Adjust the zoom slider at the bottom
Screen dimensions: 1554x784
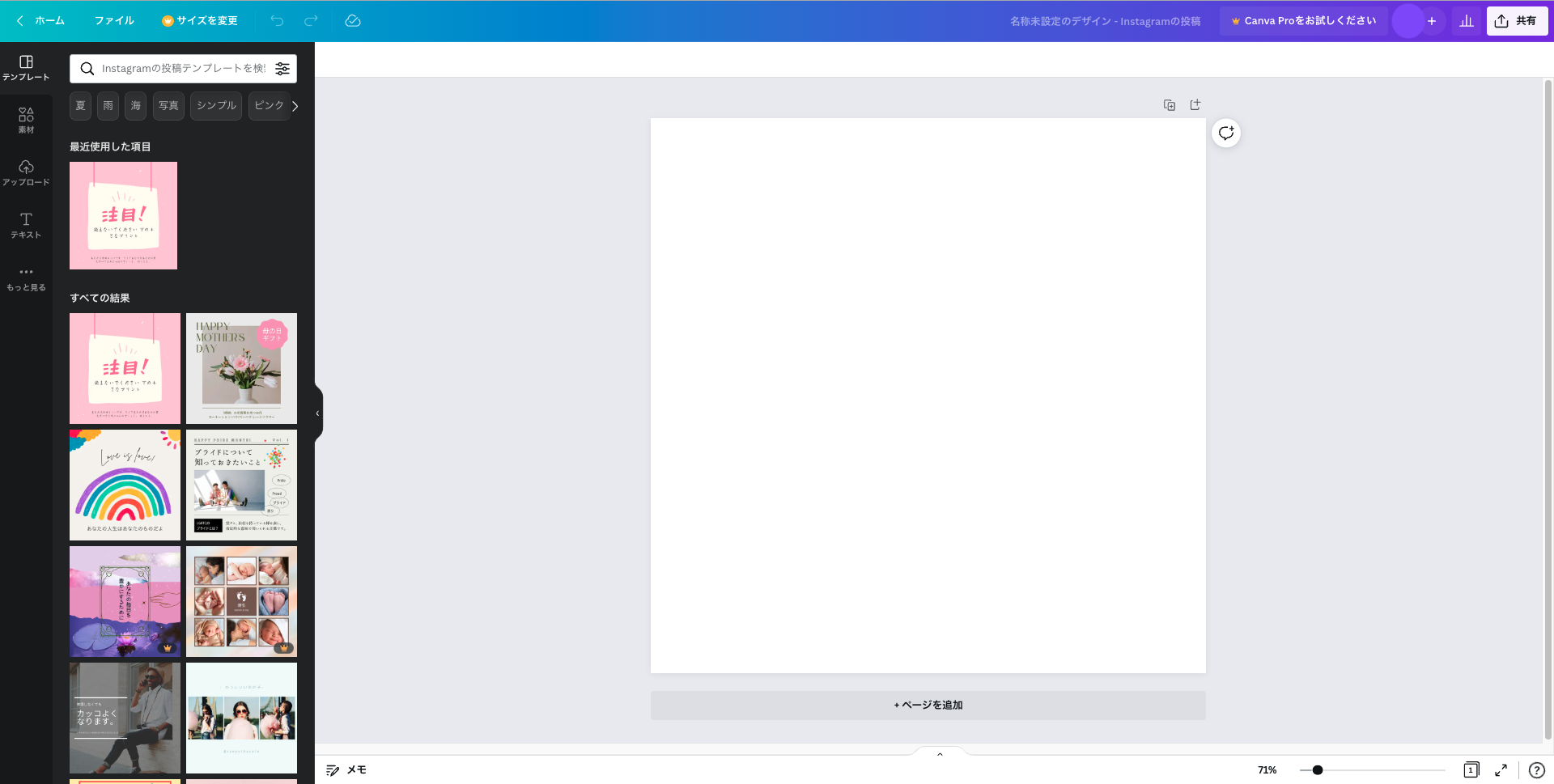tap(1318, 769)
